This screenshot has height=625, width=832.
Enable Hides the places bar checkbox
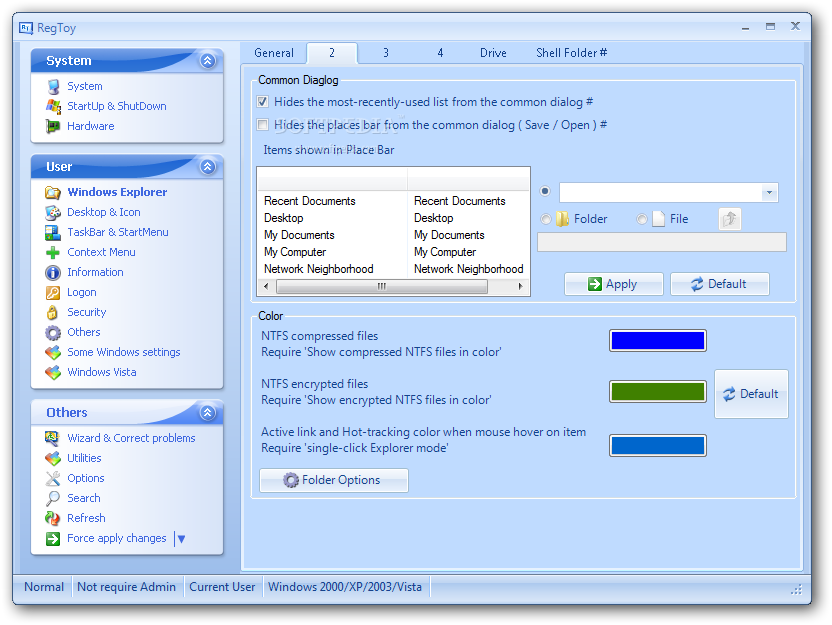(263, 125)
